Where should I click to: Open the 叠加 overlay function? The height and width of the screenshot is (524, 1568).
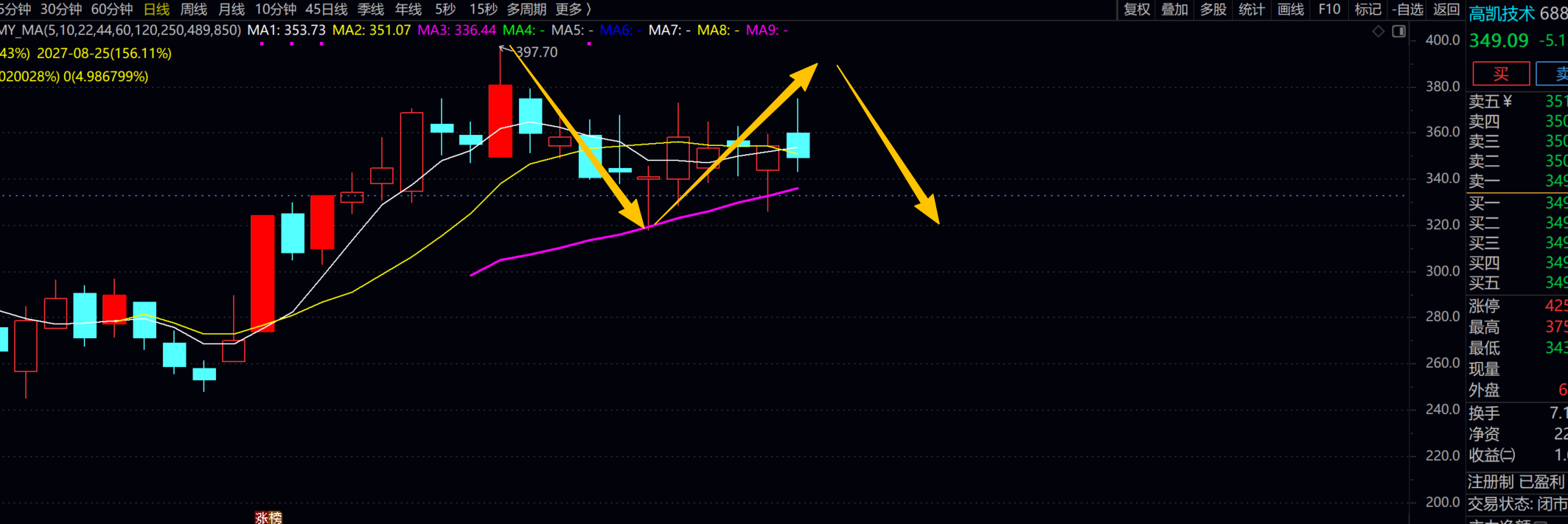(1174, 10)
